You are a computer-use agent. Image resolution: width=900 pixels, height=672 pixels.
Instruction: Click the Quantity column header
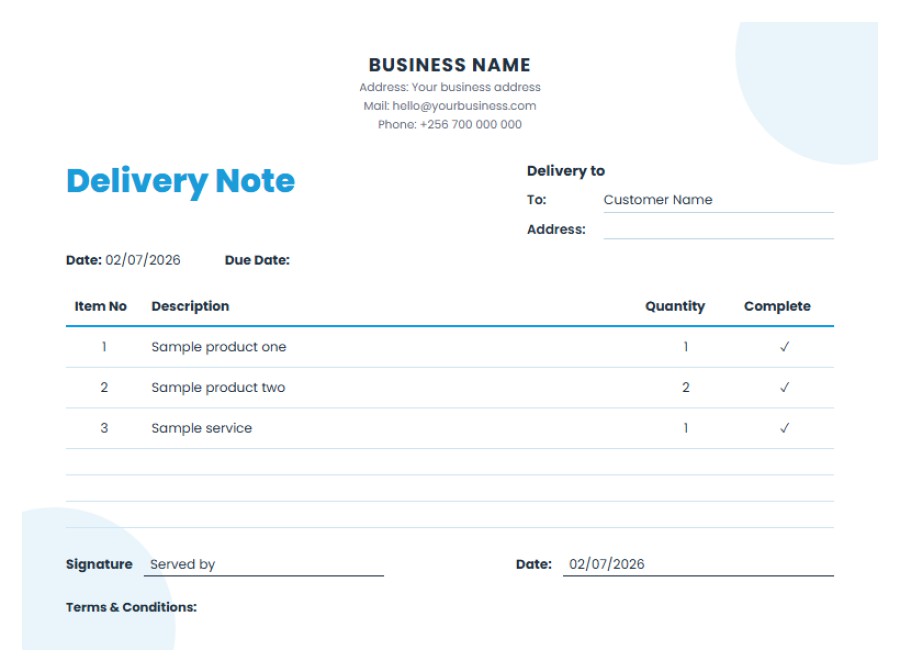(x=675, y=306)
